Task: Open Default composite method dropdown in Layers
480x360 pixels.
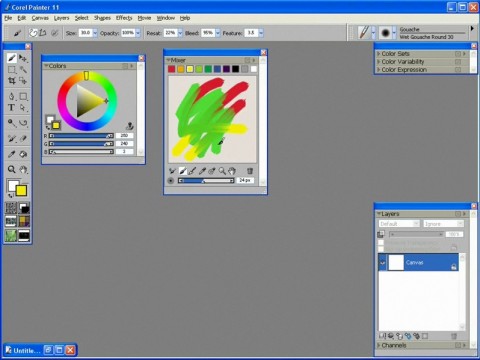Action: 399,224
